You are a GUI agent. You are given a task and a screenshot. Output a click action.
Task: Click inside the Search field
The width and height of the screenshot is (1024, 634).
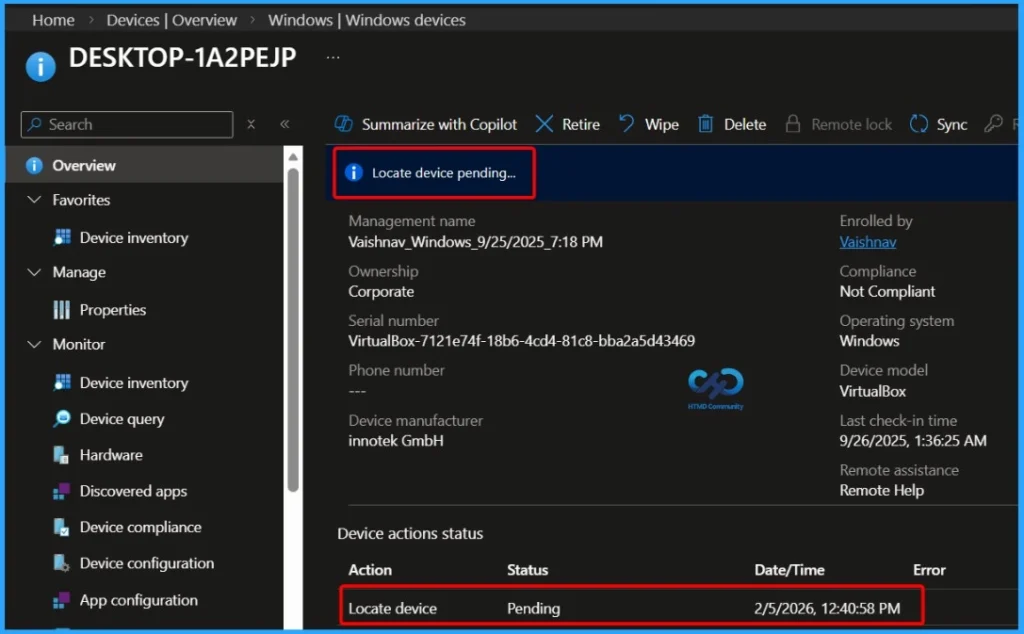coord(125,124)
